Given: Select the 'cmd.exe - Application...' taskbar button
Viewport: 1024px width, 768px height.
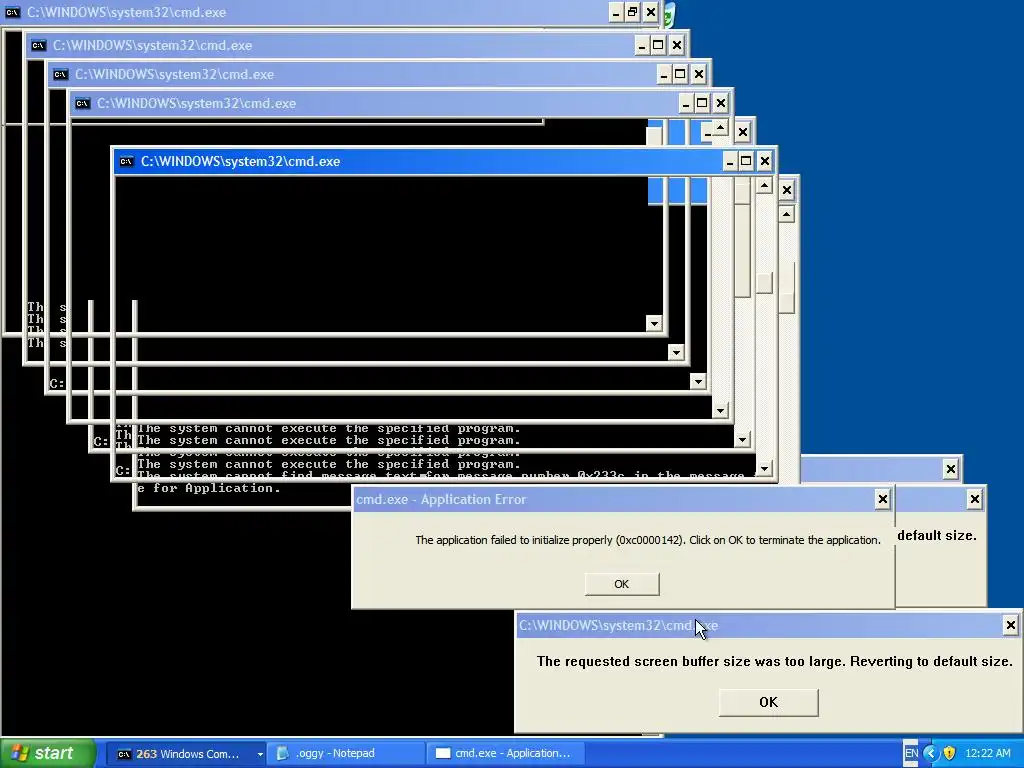Looking at the screenshot, I should coord(504,754).
